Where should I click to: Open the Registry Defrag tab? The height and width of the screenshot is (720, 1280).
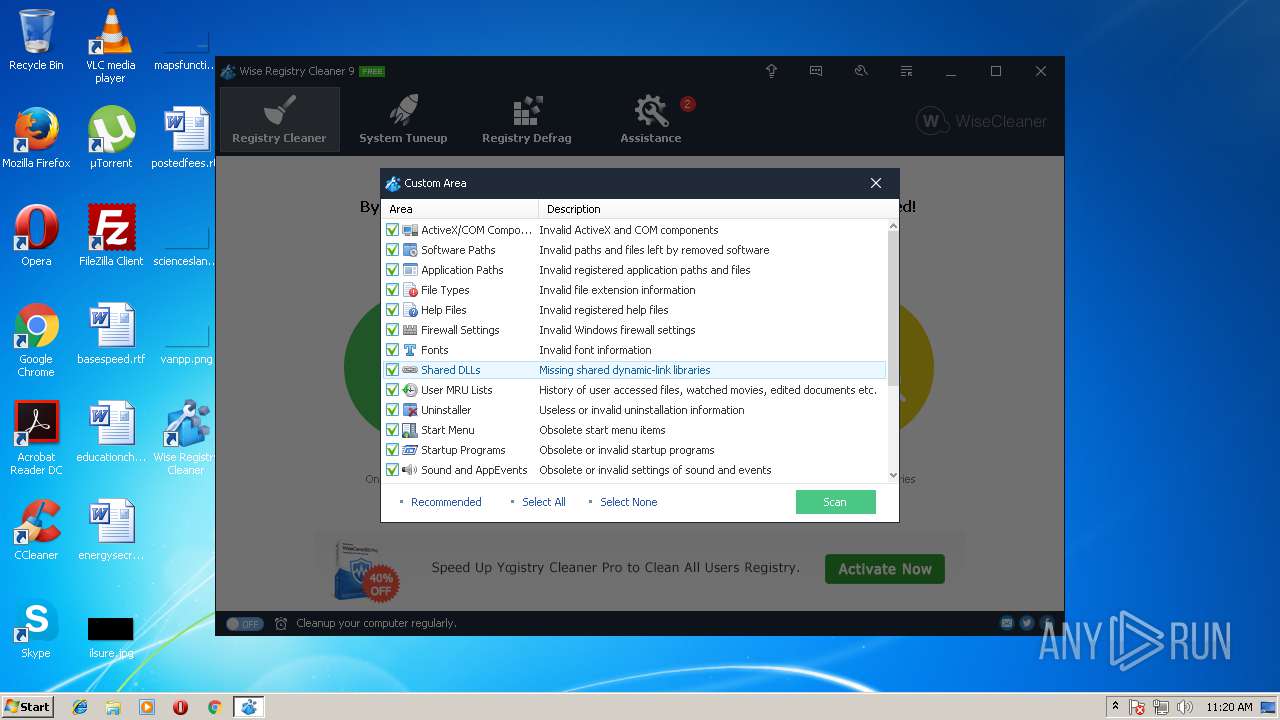[527, 119]
